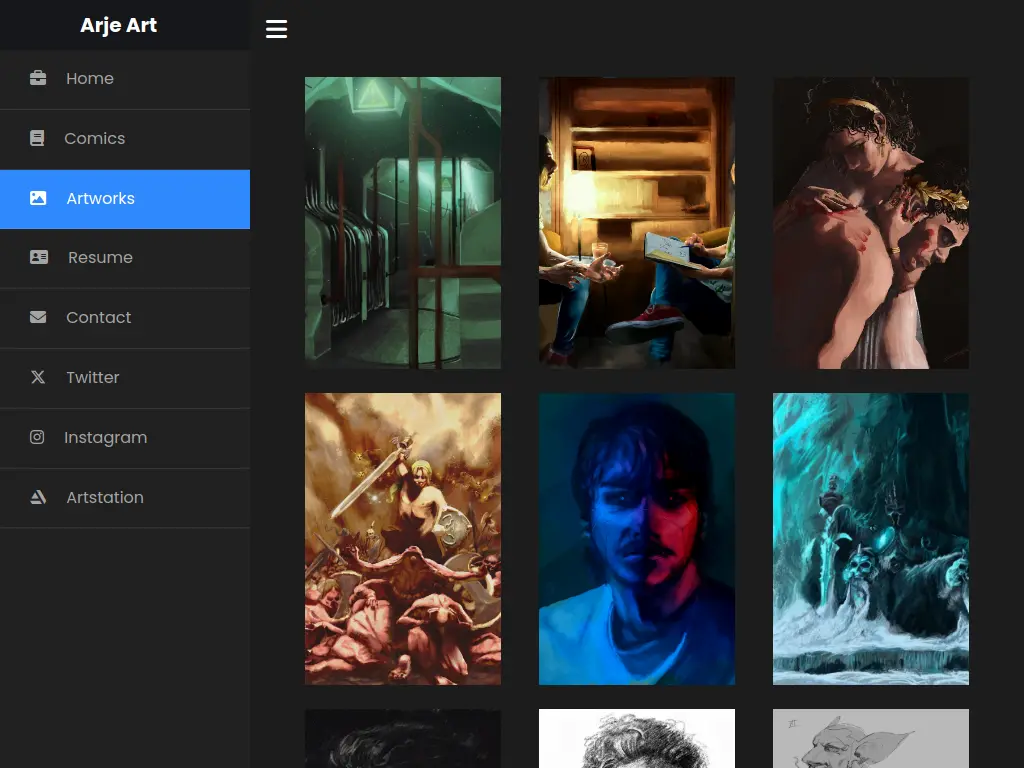Click the briefcase icon beside Home
Viewport: 1024px width, 768px height.
38,78
